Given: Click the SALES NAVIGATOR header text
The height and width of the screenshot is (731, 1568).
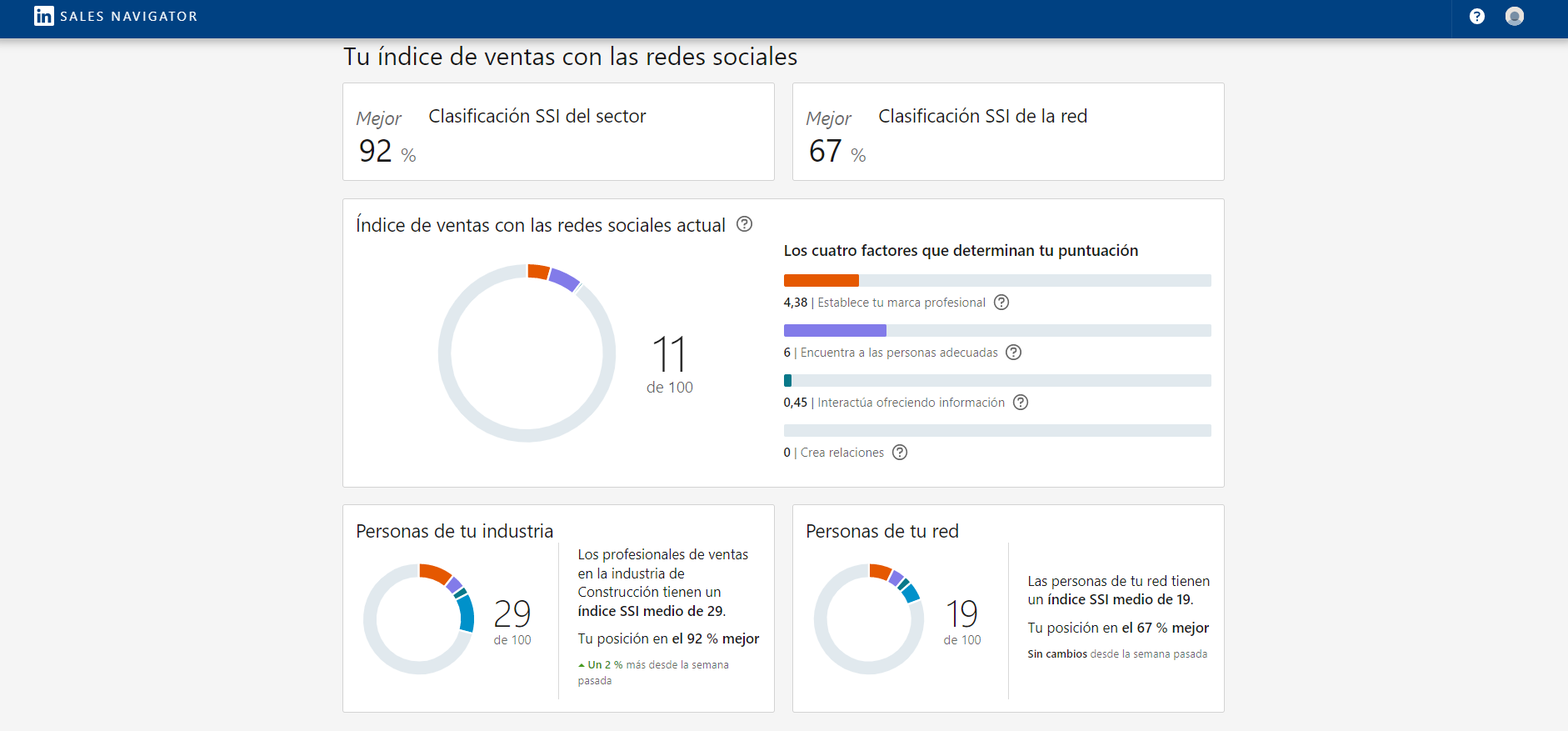Looking at the screenshot, I should tap(129, 17).
